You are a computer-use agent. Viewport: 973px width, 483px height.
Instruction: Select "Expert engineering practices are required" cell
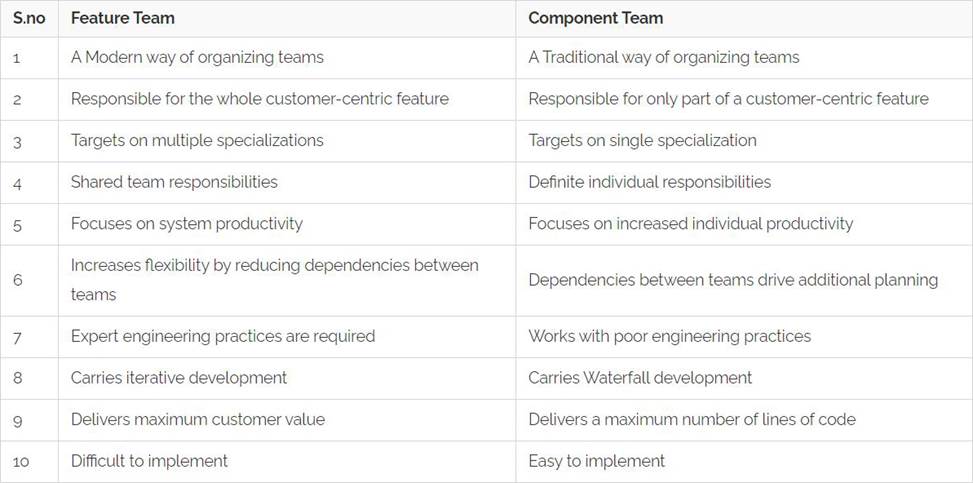(223, 336)
